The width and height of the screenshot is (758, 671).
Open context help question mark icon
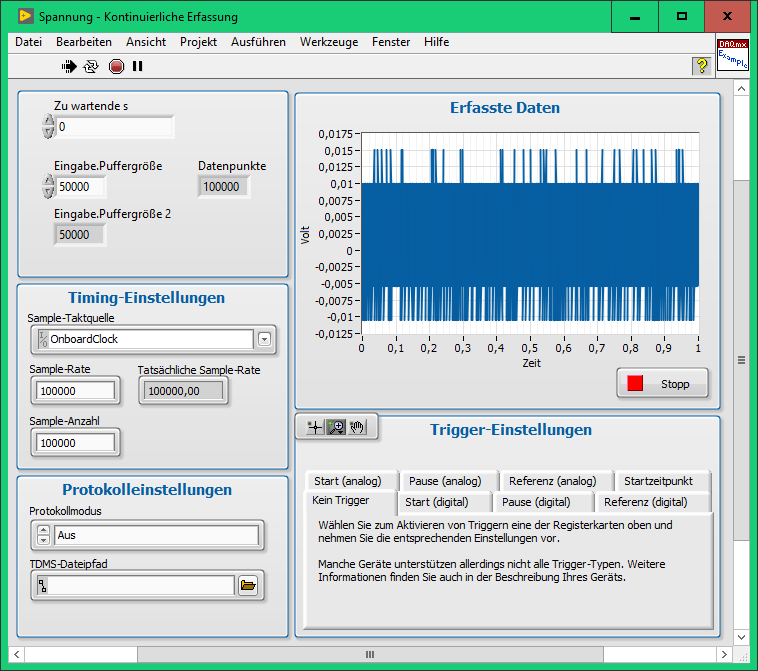click(x=701, y=66)
